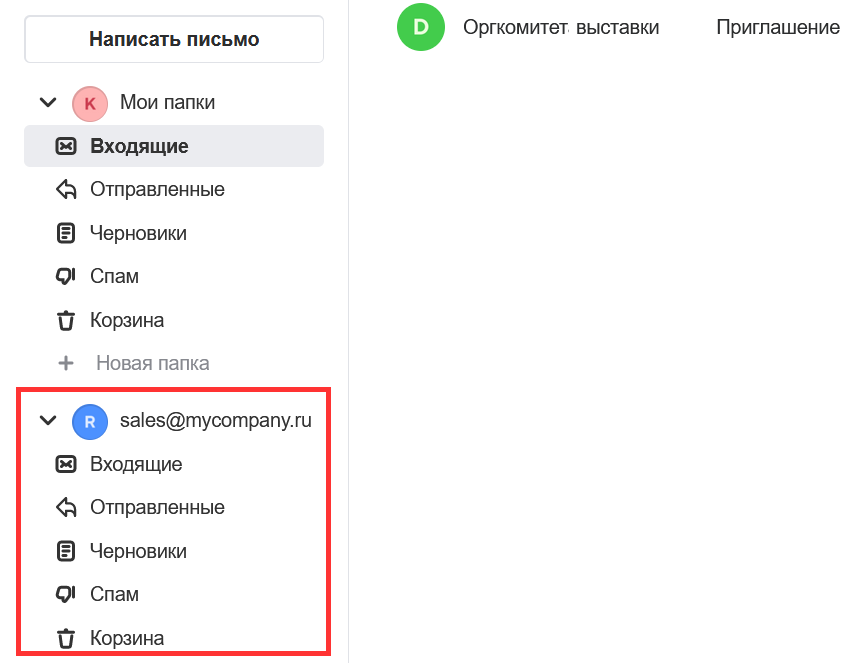Click the Приглашение email subject
This screenshot has height=663, width=868.
[778, 27]
